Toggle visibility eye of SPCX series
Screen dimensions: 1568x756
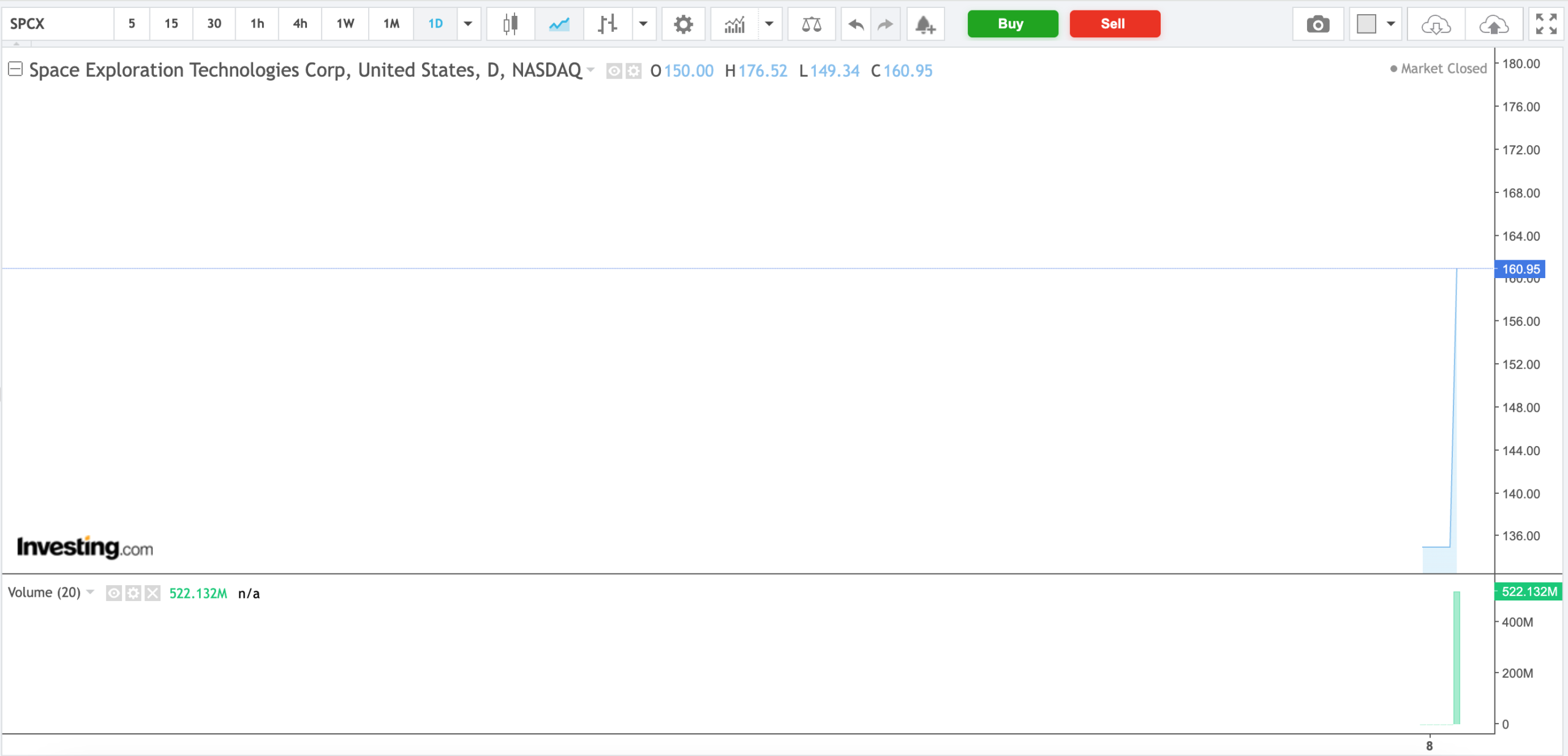(614, 71)
